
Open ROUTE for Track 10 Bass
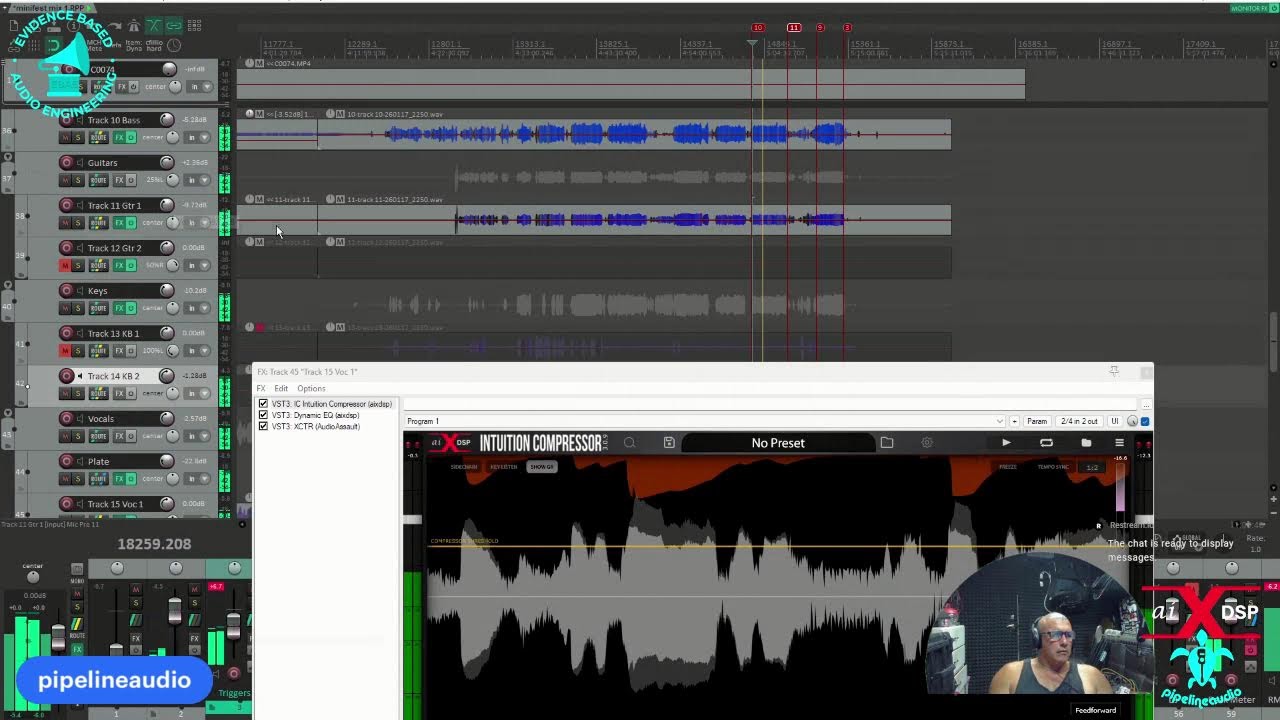click(x=99, y=137)
